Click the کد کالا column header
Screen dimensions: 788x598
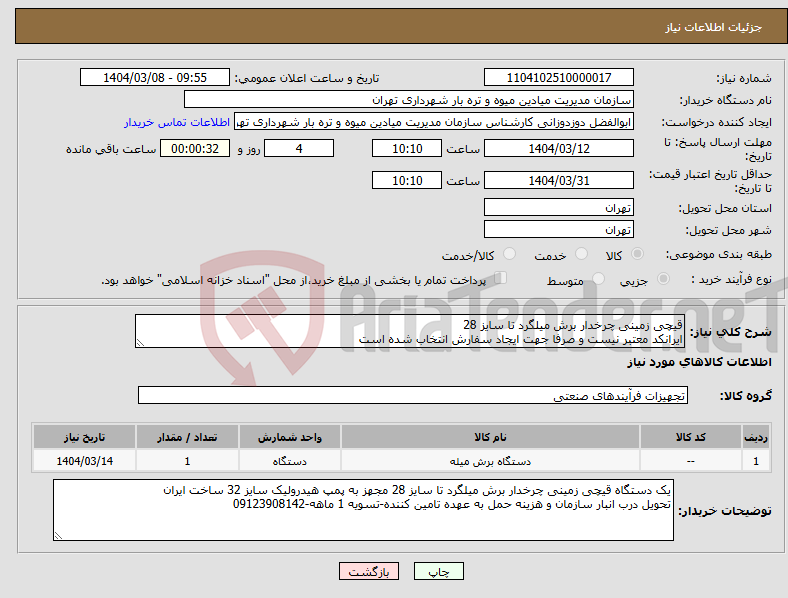691,437
